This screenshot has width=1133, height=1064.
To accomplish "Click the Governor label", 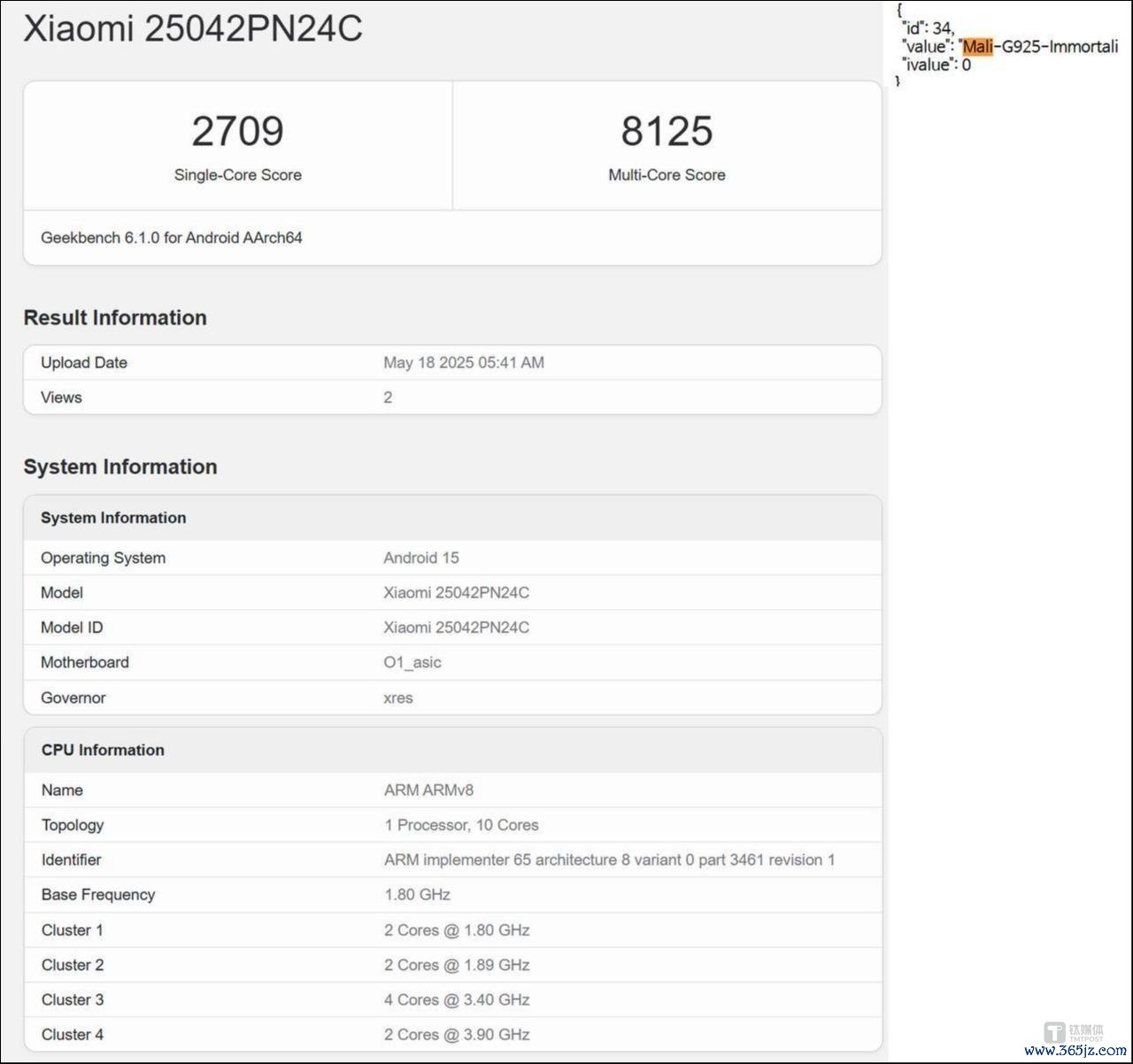I will point(73,698).
